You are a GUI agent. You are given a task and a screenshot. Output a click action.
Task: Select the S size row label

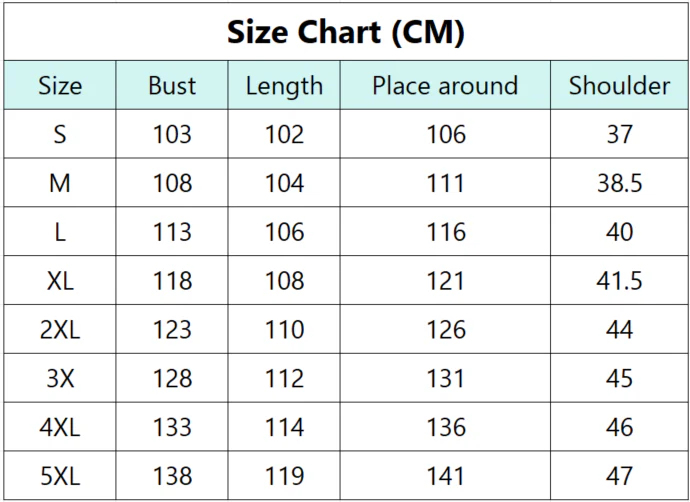coord(60,135)
